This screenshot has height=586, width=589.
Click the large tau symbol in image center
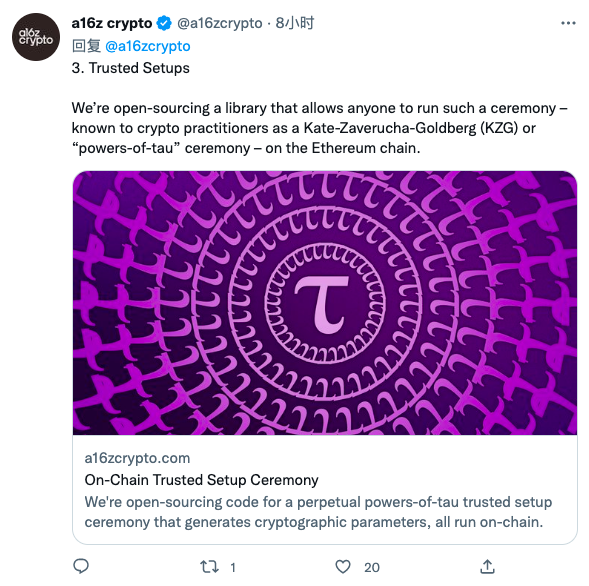[x=322, y=305]
